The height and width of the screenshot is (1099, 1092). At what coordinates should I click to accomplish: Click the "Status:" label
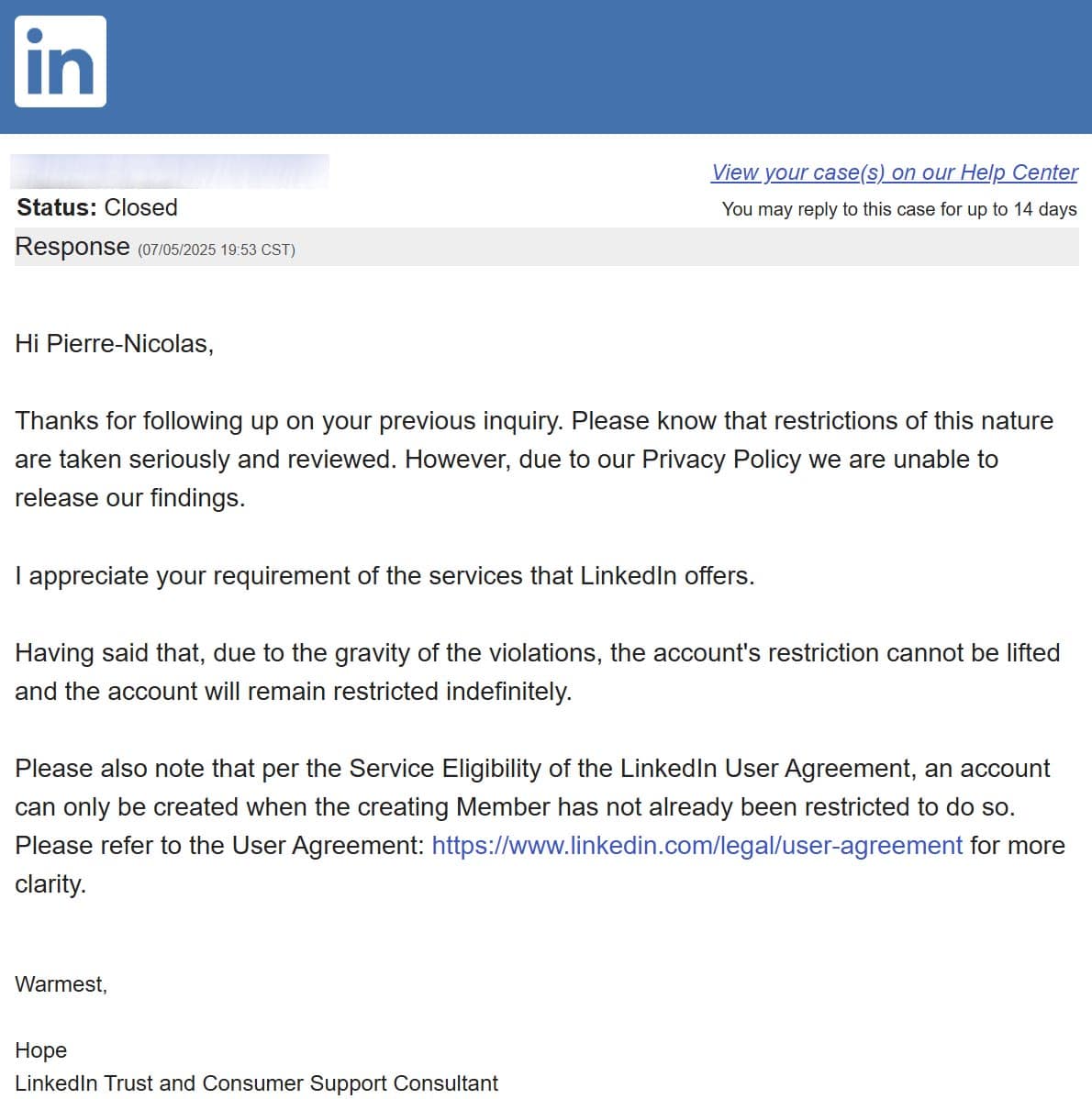(56, 207)
